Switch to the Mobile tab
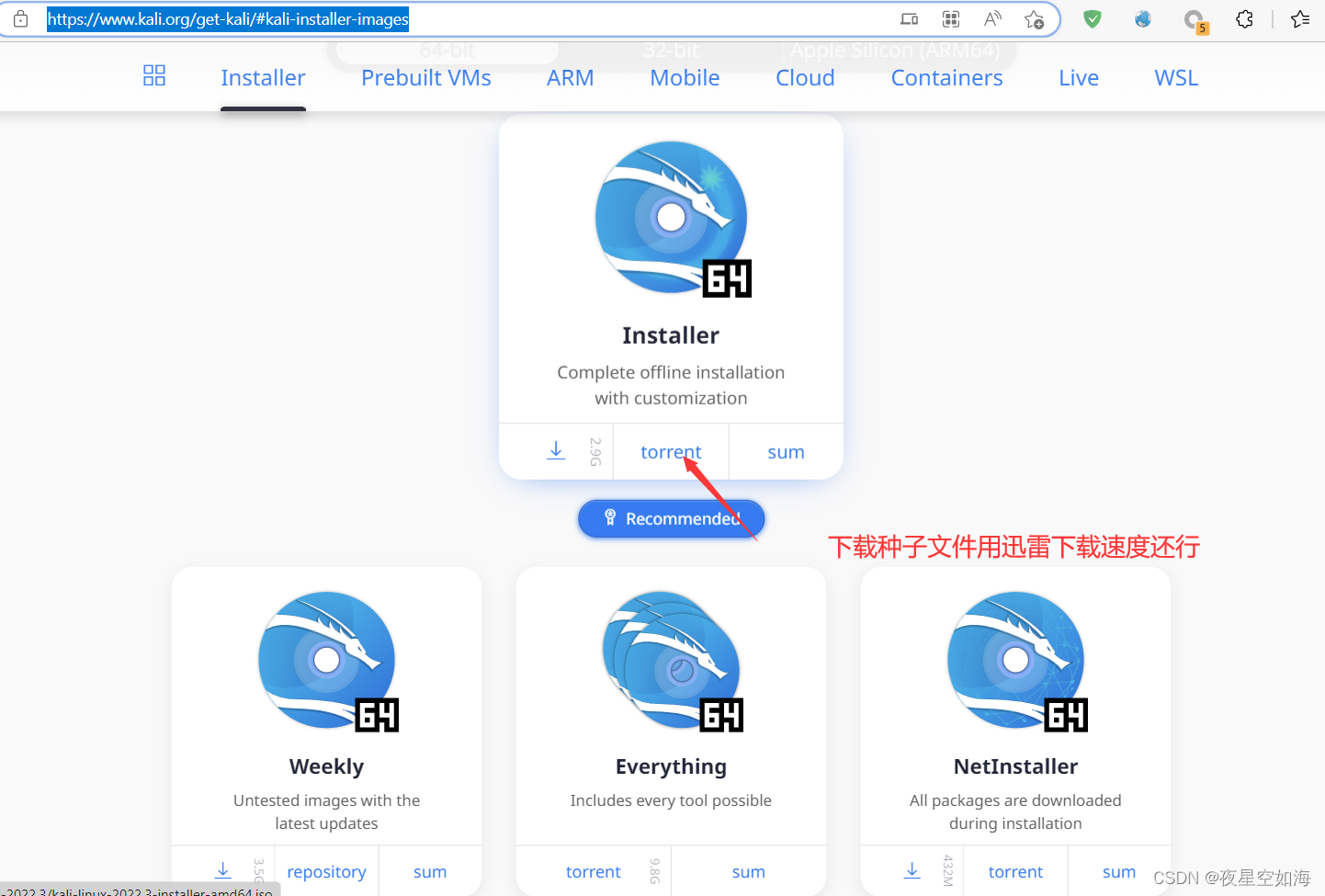Screen dimensions: 1325x896 pyautogui.click(x=685, y=78)
